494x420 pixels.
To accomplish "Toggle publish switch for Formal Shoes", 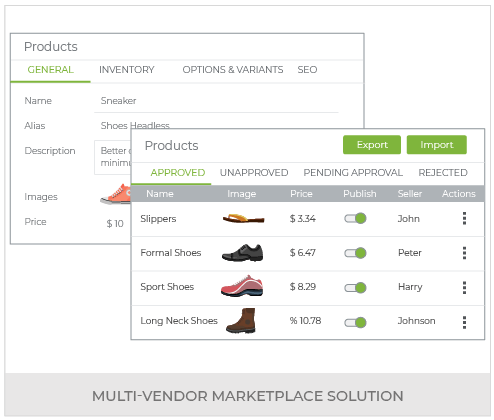I will pyautogui.click(x=355, y=253).
